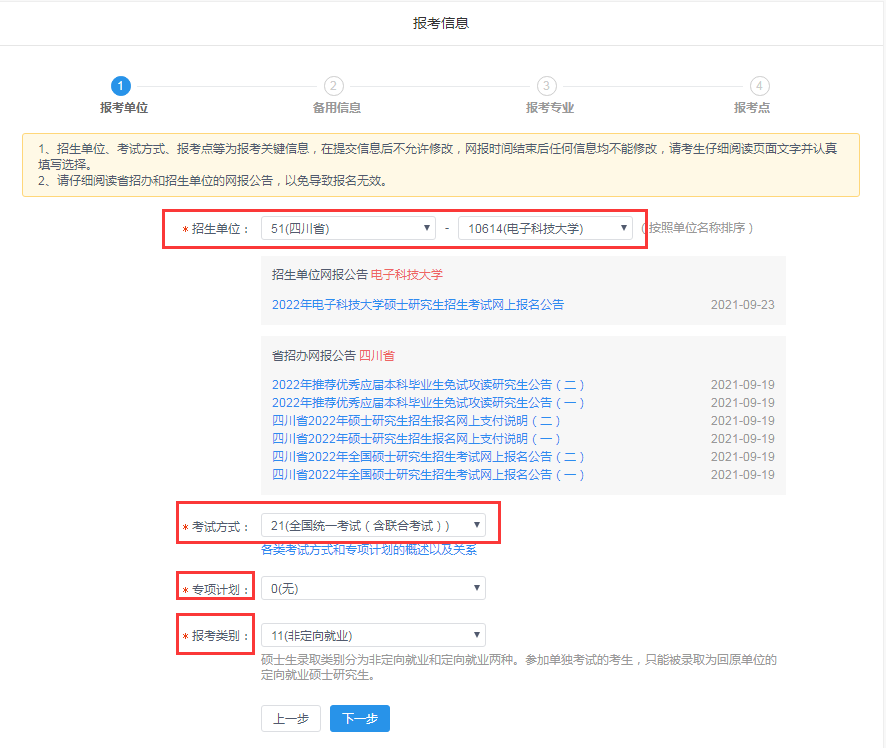Open the 专项计划 dropdown showing 0(无)
This screenshot has height=748, width=886.
click(373, 588)
